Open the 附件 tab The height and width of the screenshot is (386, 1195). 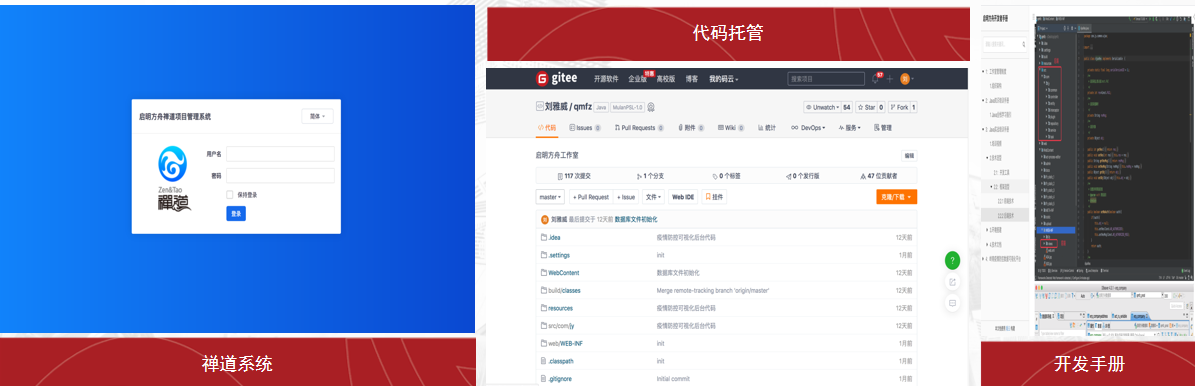691,128
